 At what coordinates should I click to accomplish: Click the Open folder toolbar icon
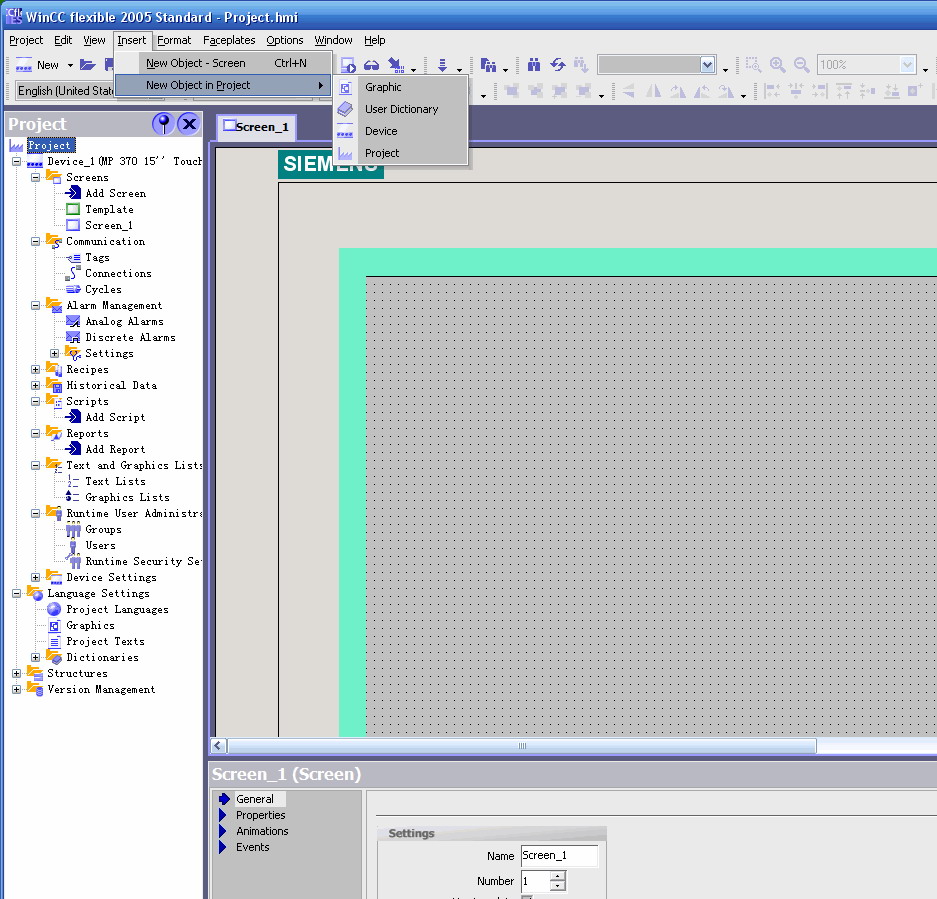coord(88,65)
